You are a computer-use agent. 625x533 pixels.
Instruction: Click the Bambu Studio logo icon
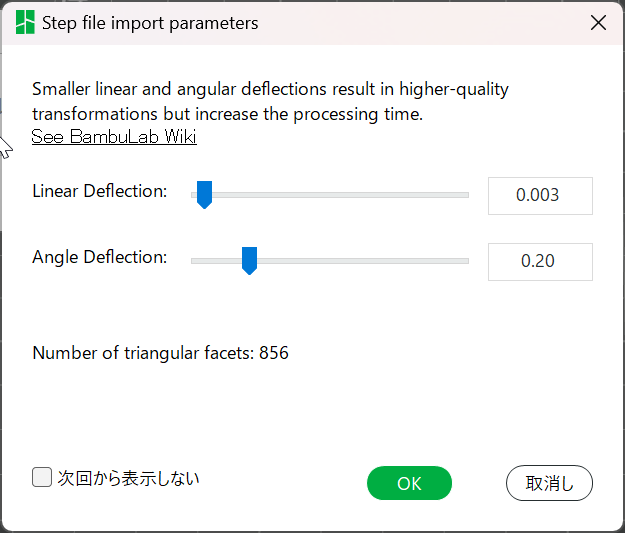point(25,23)
